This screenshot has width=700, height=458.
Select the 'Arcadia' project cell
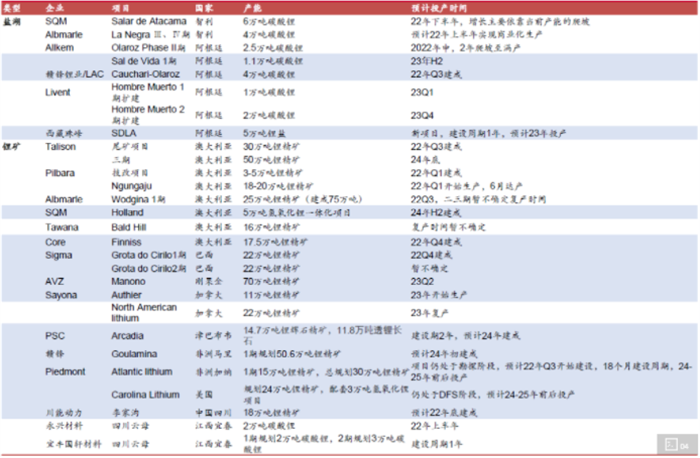(127, 336)
